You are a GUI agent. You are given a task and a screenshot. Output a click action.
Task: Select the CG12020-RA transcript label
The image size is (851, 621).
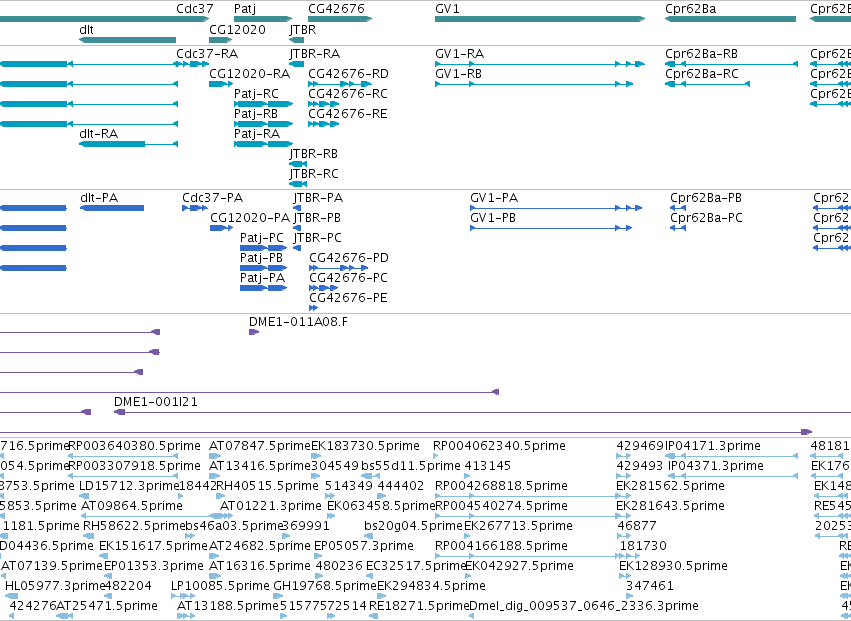pos(249,74)
